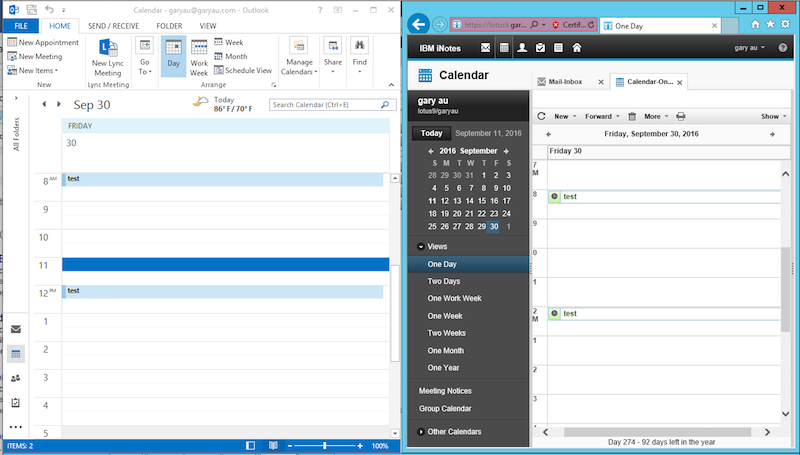Switch Outlook to Day view
800x455 pixels.
tap(173, 57)
